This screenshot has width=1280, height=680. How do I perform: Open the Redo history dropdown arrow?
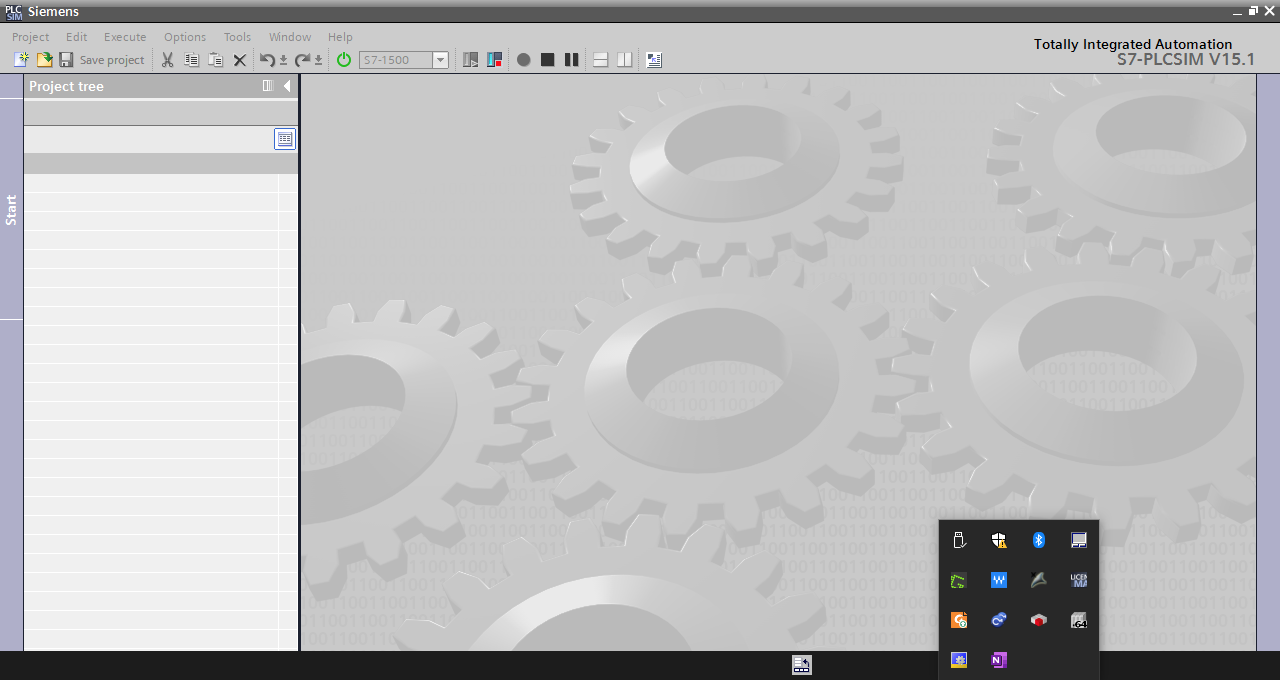tap(318, 60)
